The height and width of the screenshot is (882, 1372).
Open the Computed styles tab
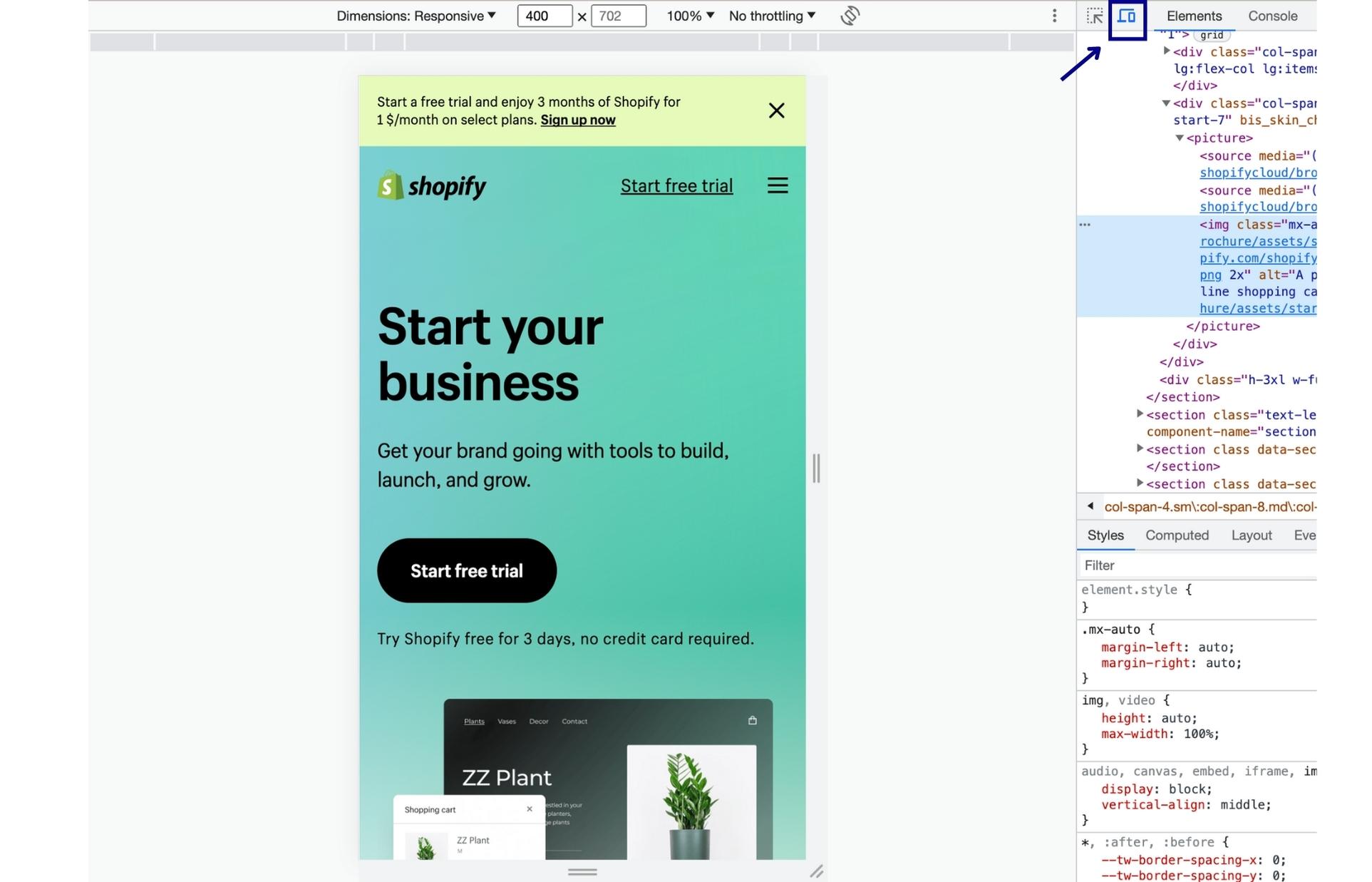1177,535
